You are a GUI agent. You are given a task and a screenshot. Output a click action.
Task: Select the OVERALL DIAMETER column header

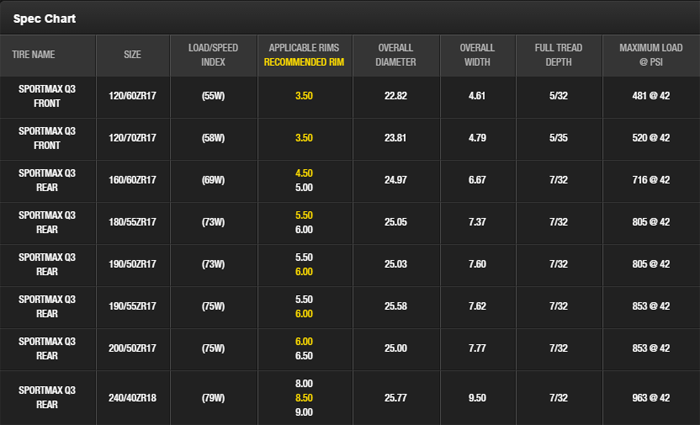coord(396,55)
